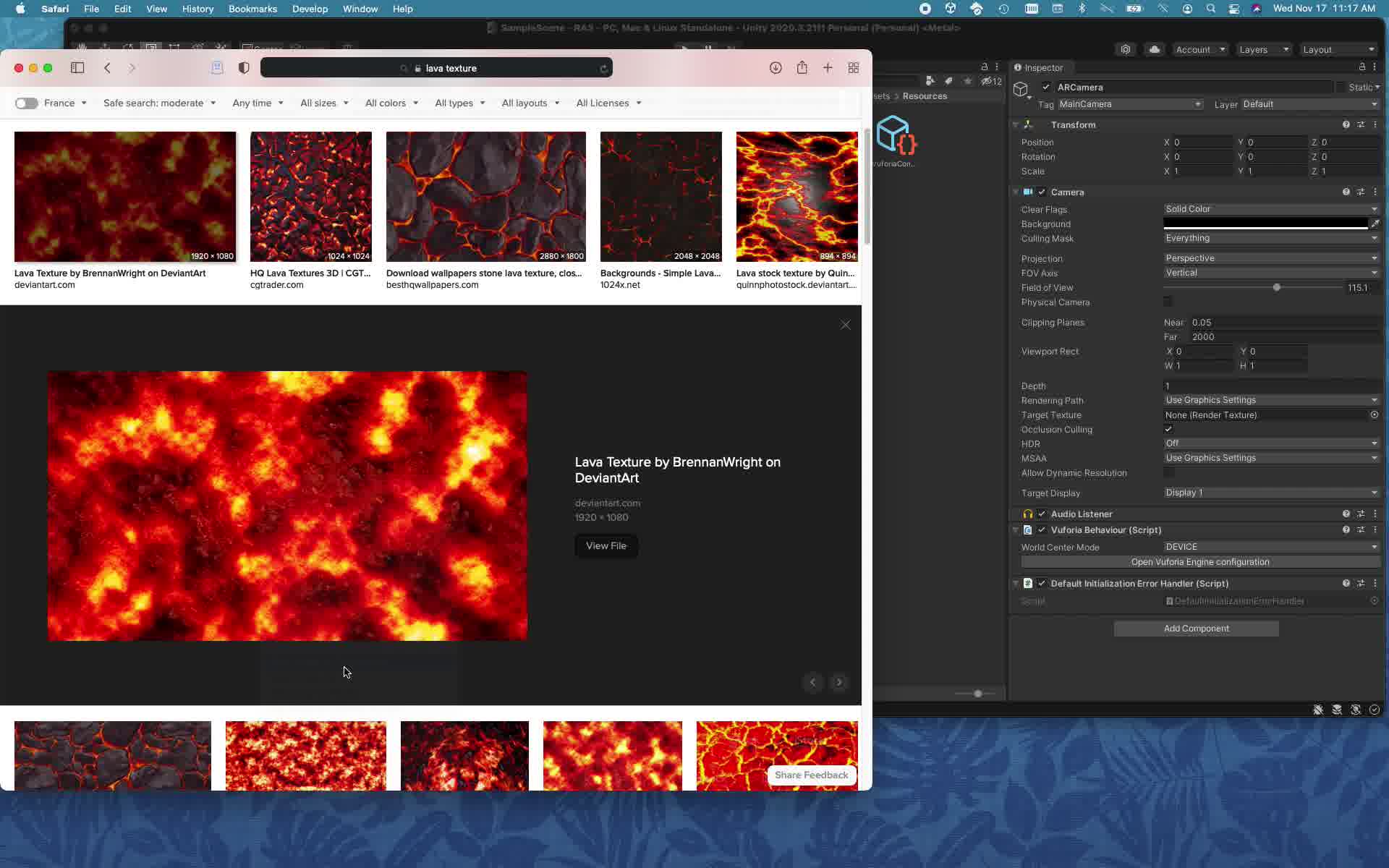This screenshot has width=1389, height=868.
Task: Open Clear Flags Solid Color dropdown
Action: coord(1271,209)
